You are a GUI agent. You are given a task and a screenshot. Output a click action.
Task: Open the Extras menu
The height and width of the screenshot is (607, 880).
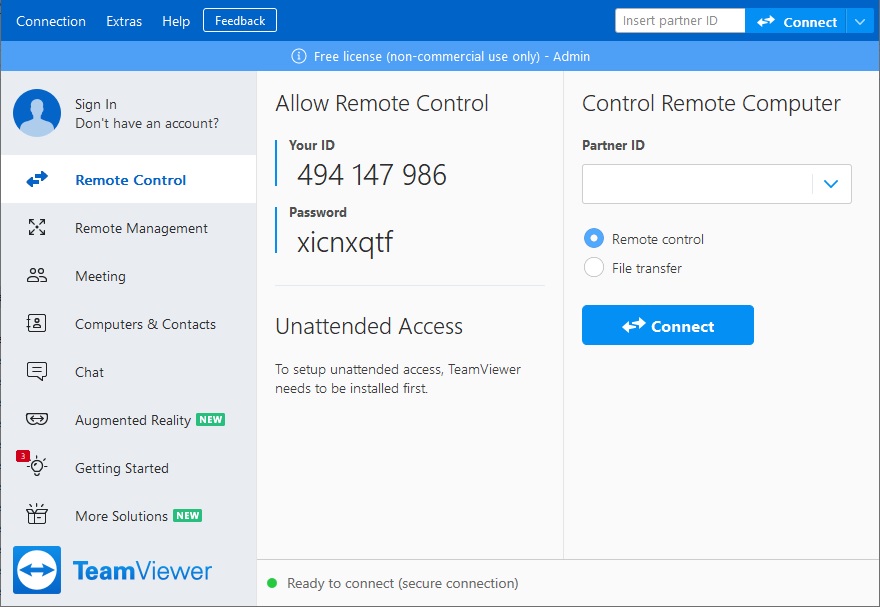[124, 21]
